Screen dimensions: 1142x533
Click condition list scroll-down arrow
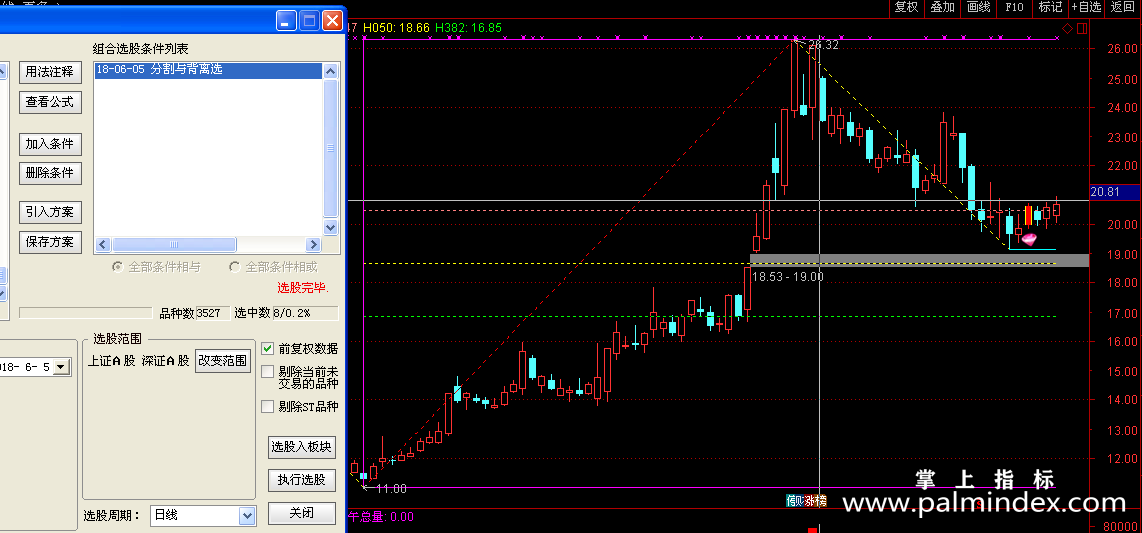click(x=331, y=228)
